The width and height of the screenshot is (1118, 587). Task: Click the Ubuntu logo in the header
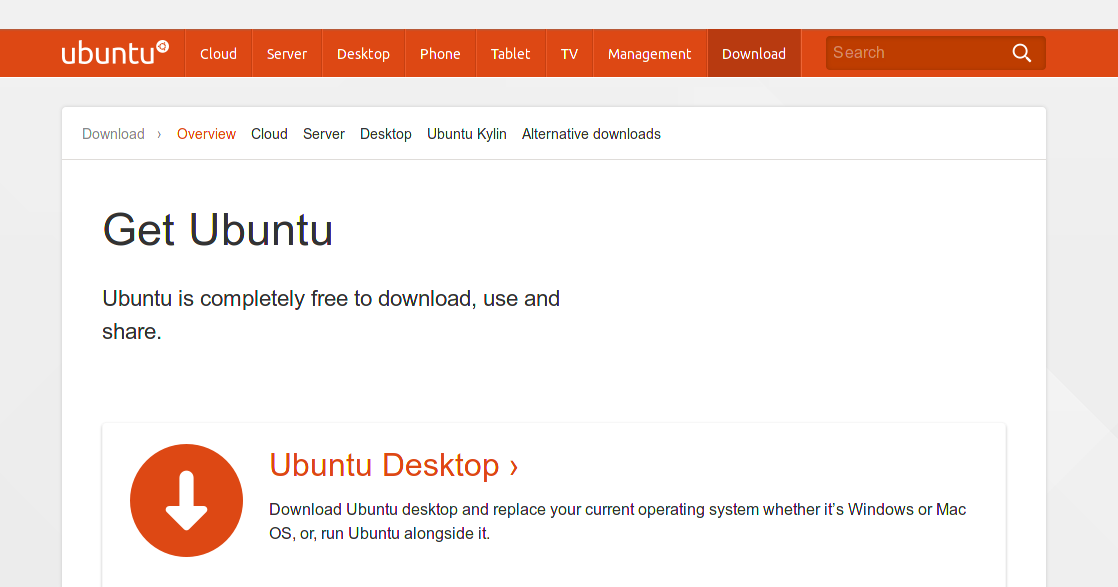115,53
